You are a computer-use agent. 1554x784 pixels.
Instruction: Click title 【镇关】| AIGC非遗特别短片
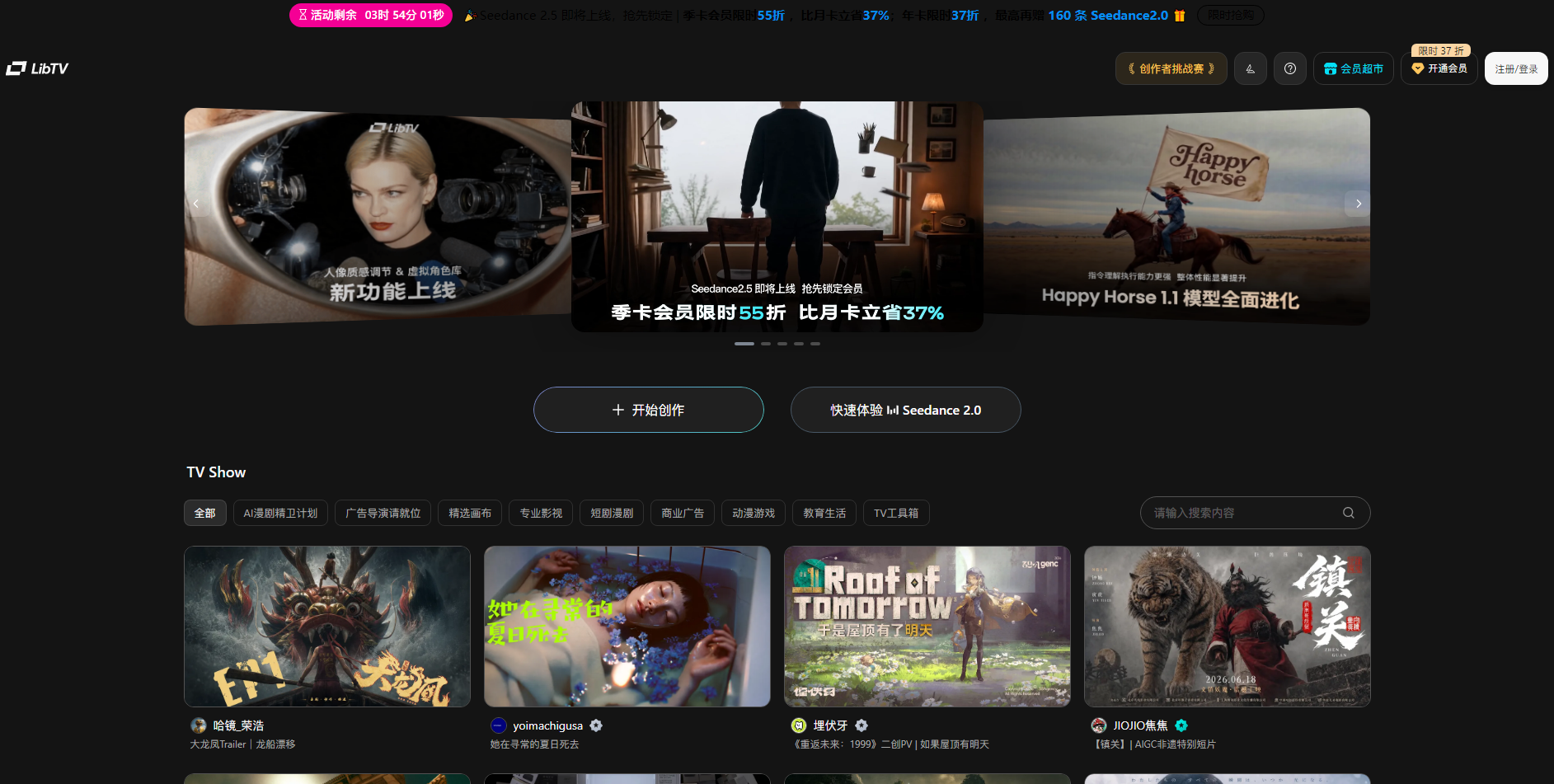pos(1153,744)
